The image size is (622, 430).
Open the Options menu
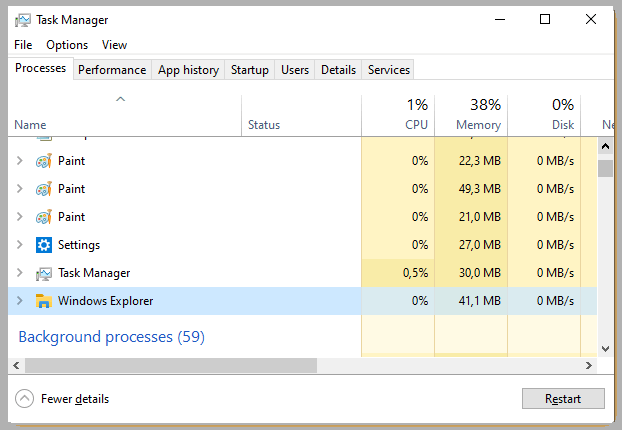tap(67, 45)
